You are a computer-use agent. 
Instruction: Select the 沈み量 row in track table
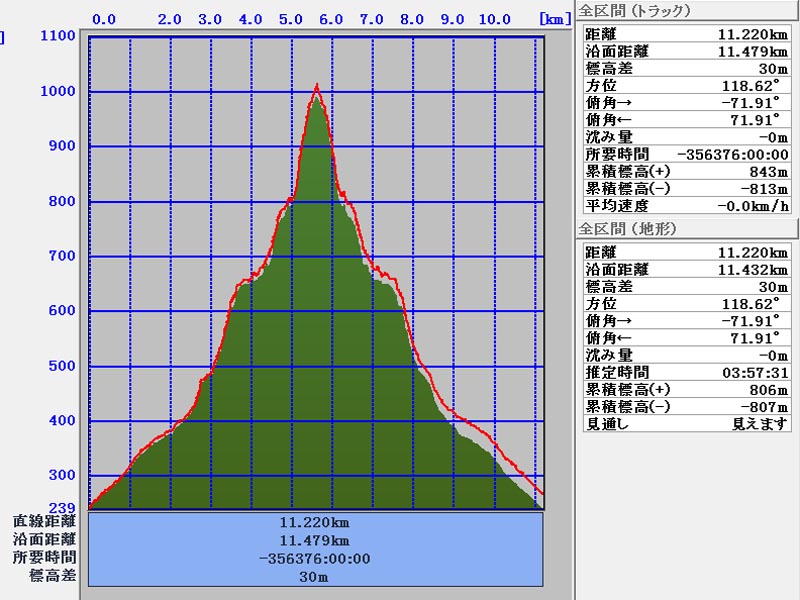click(x=685, y=137)
